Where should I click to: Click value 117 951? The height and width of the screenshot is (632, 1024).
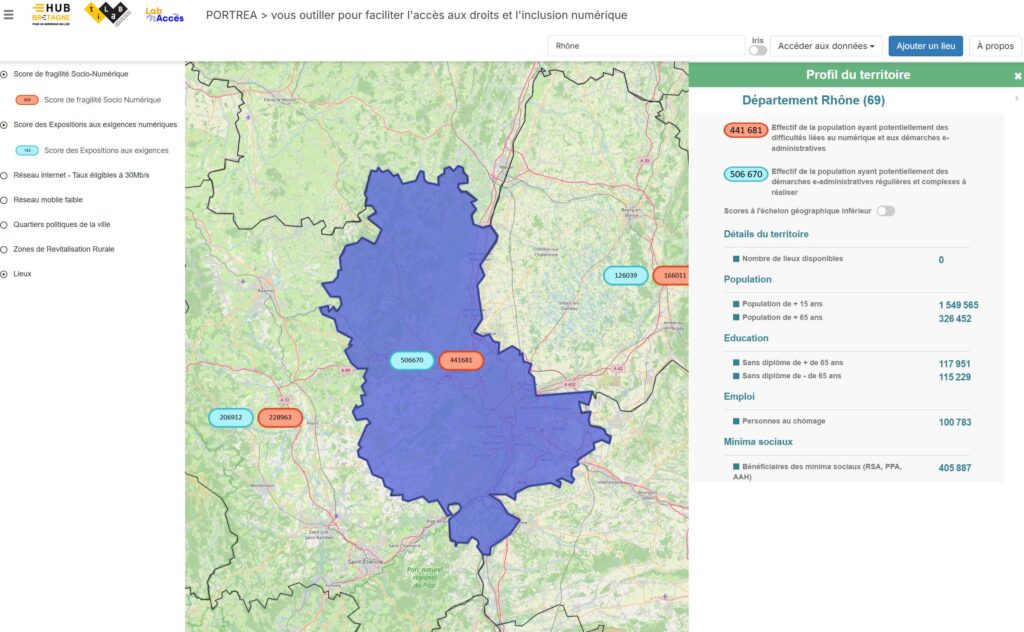[955, 364]
